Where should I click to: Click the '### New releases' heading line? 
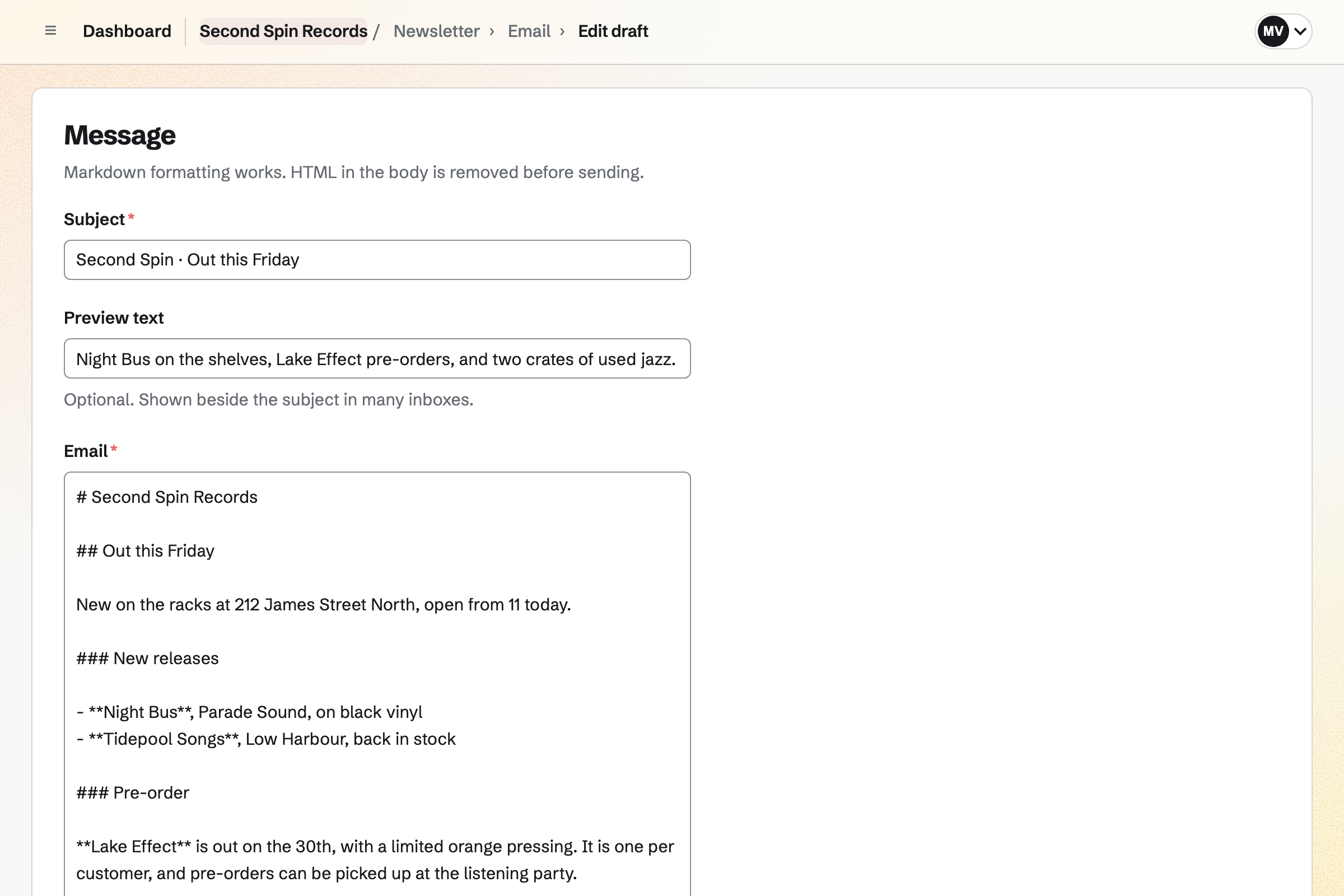click(147, 659)
